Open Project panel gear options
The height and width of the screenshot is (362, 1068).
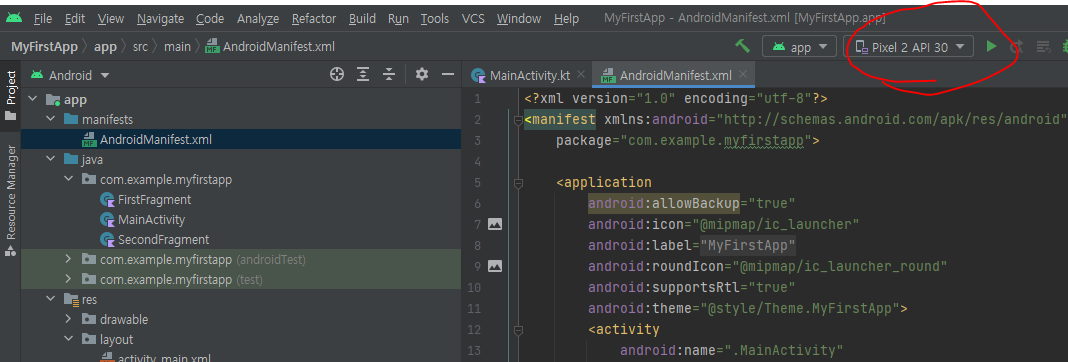click(x=422, y=74)
